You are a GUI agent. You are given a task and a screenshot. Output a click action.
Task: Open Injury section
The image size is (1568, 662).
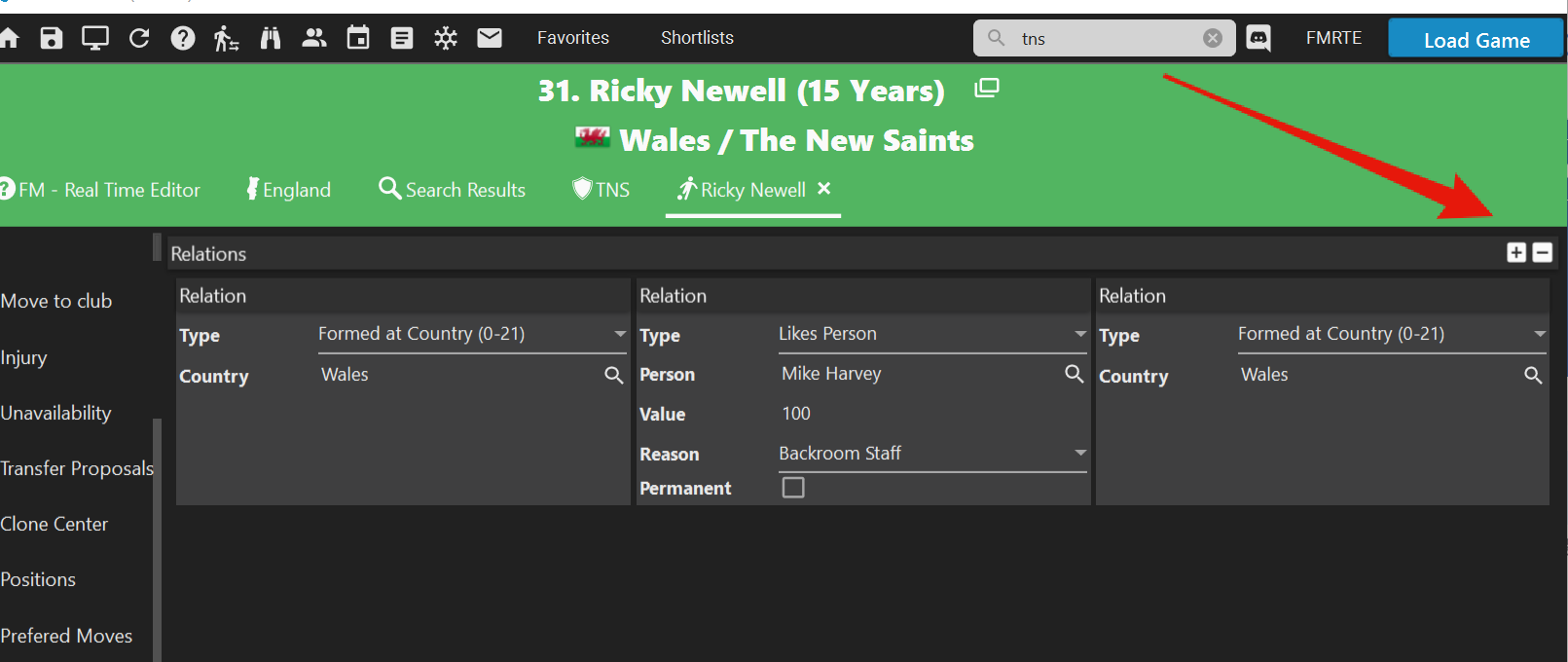pyautogui.click(x=23, y=357)
